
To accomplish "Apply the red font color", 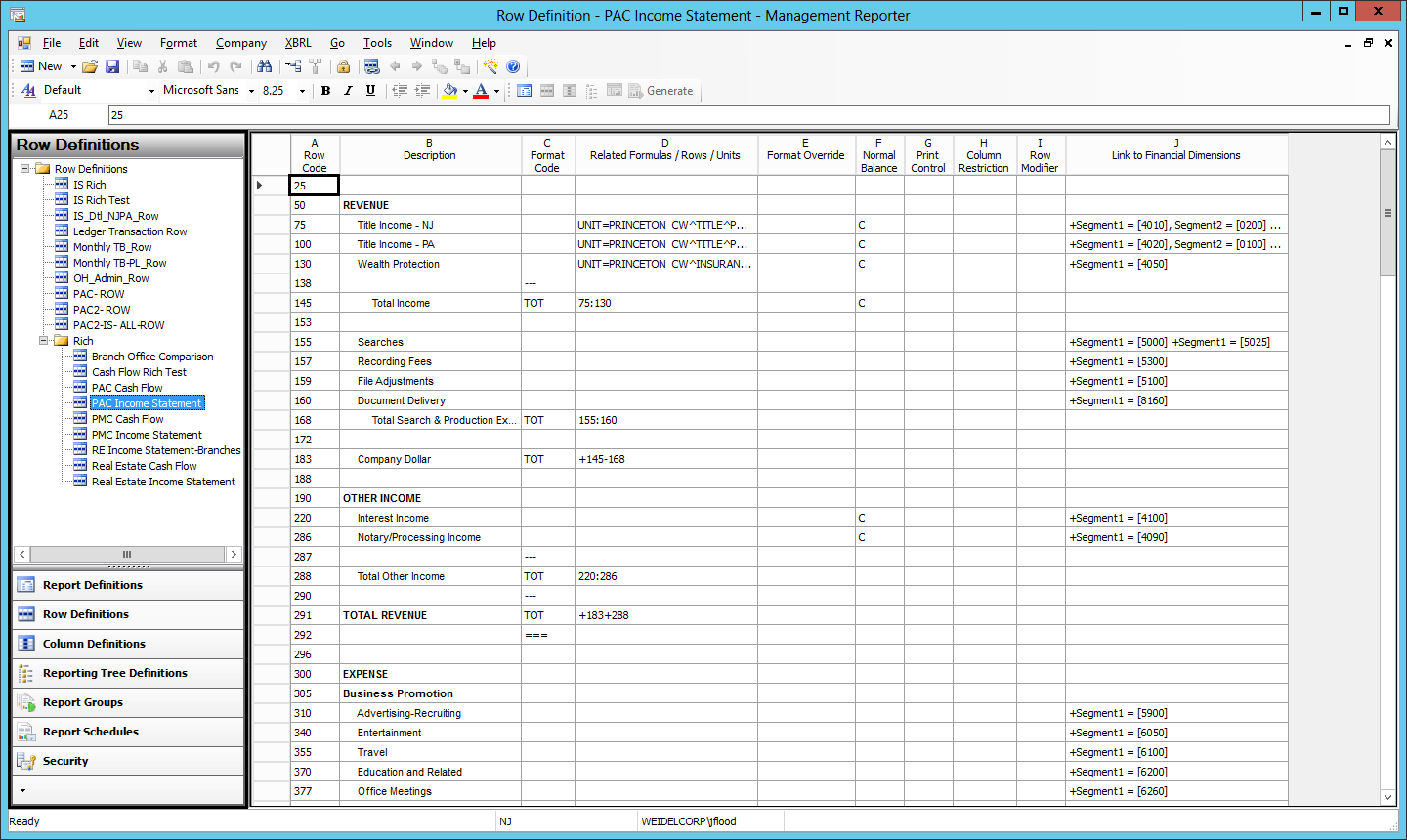I will (481, 91).
